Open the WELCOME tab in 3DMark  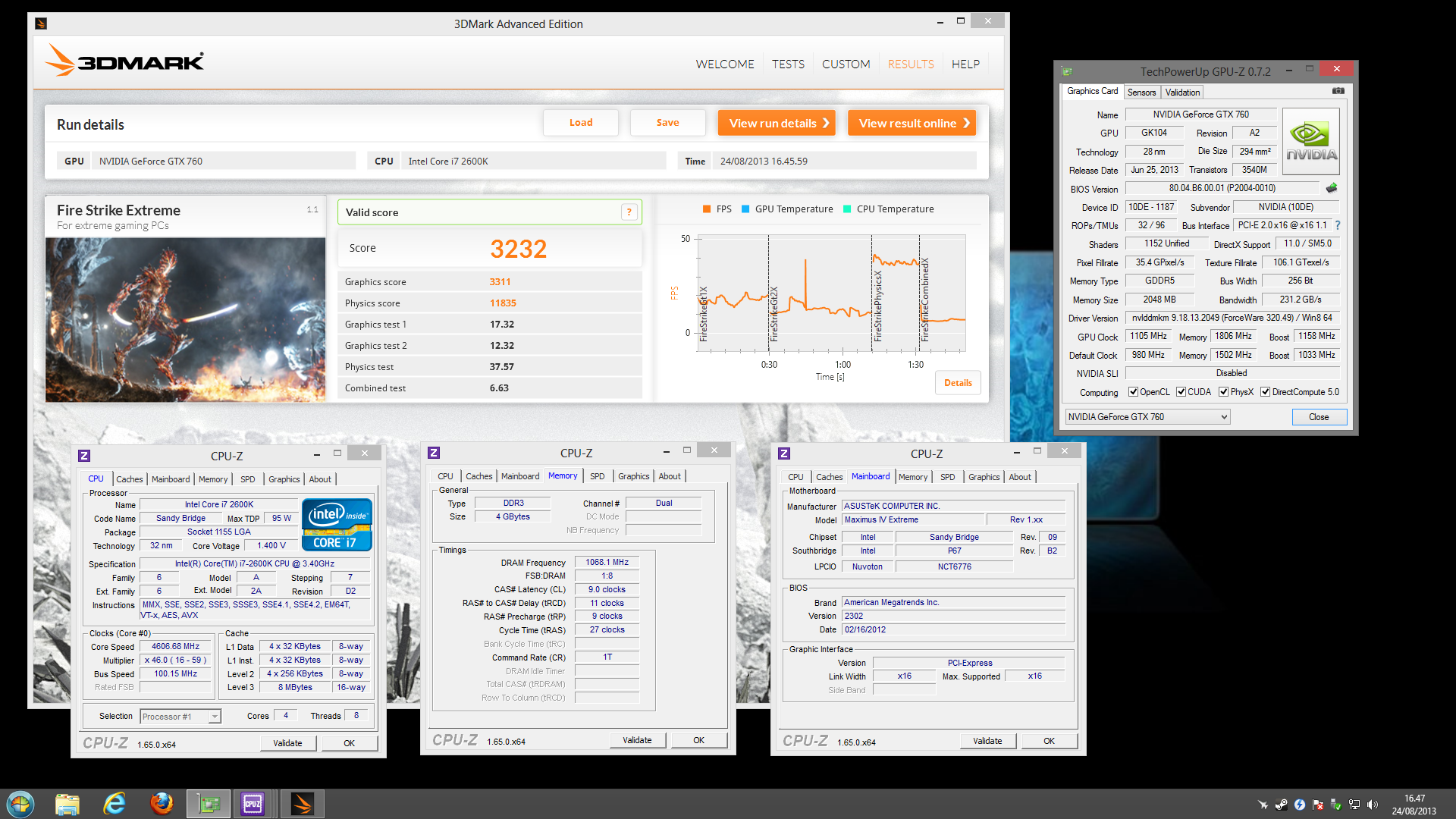click(x=725, y=64)
